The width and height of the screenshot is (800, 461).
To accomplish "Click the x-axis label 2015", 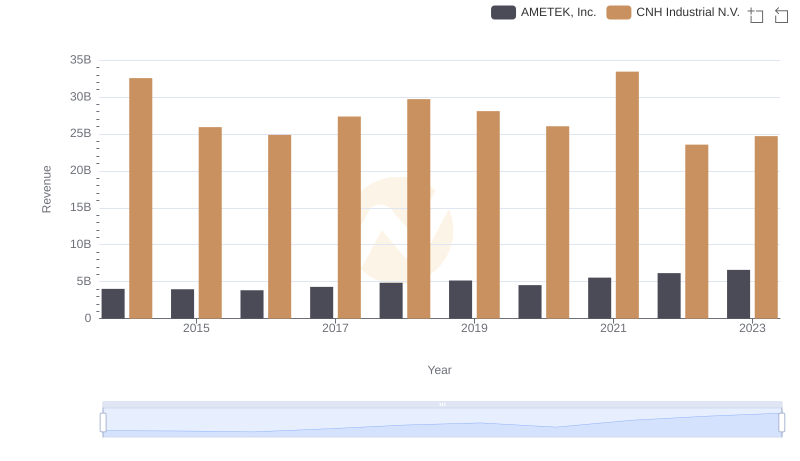I will [196, 328].
